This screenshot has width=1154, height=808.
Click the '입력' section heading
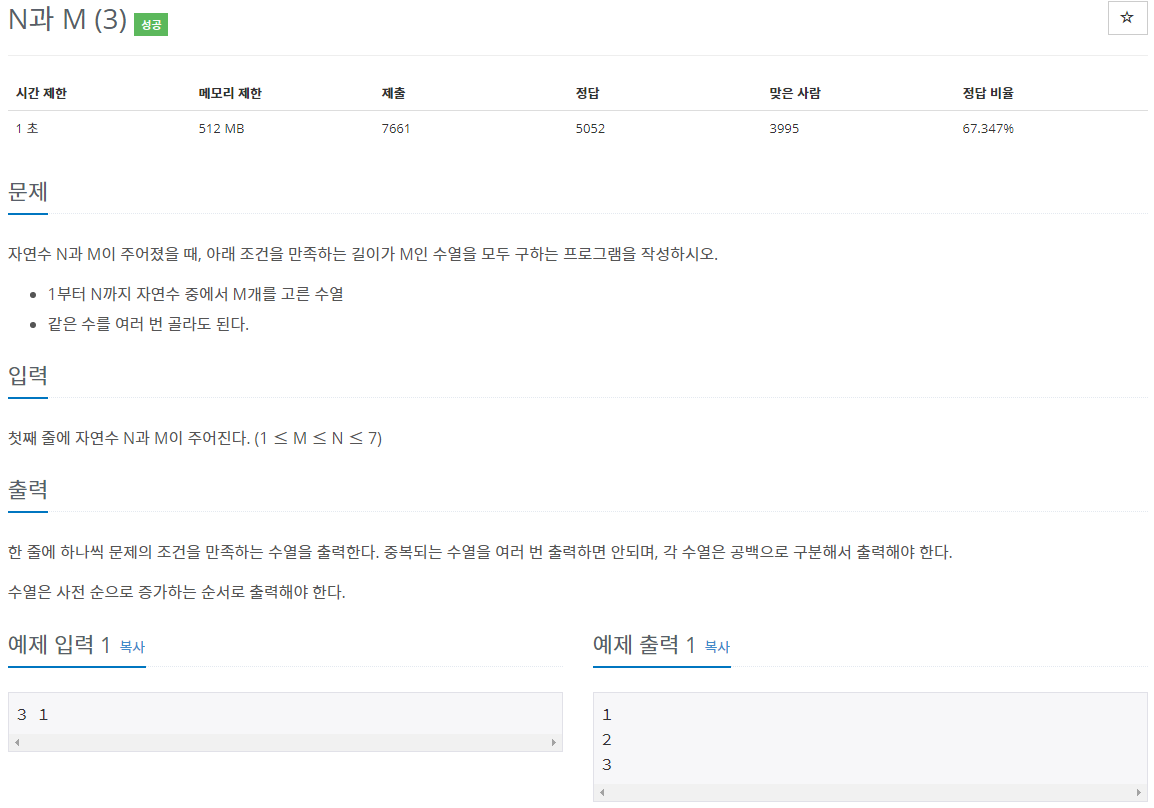pyautogui.click(x=28, y=376)
